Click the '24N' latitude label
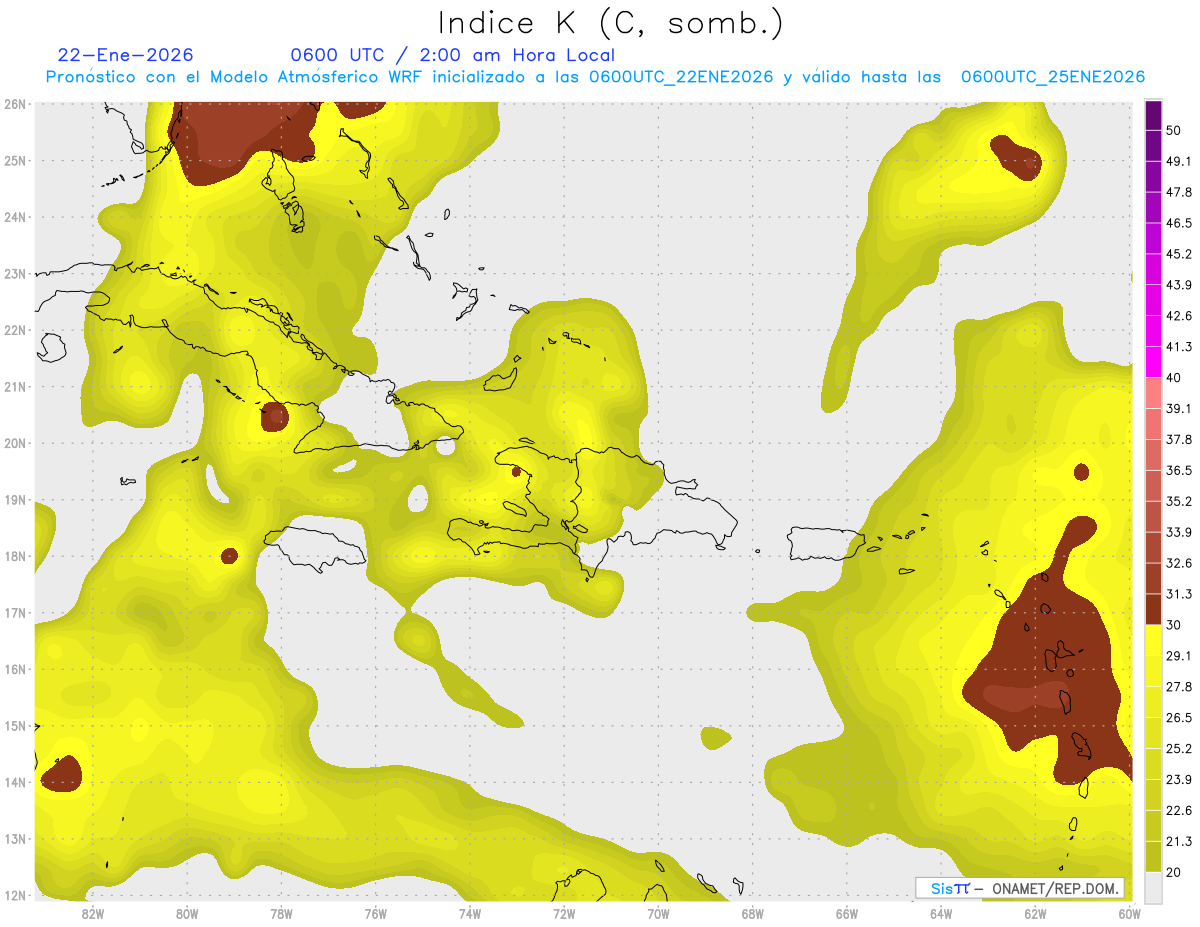Viewport: 1200px width, 927px height. pos(14,217)
